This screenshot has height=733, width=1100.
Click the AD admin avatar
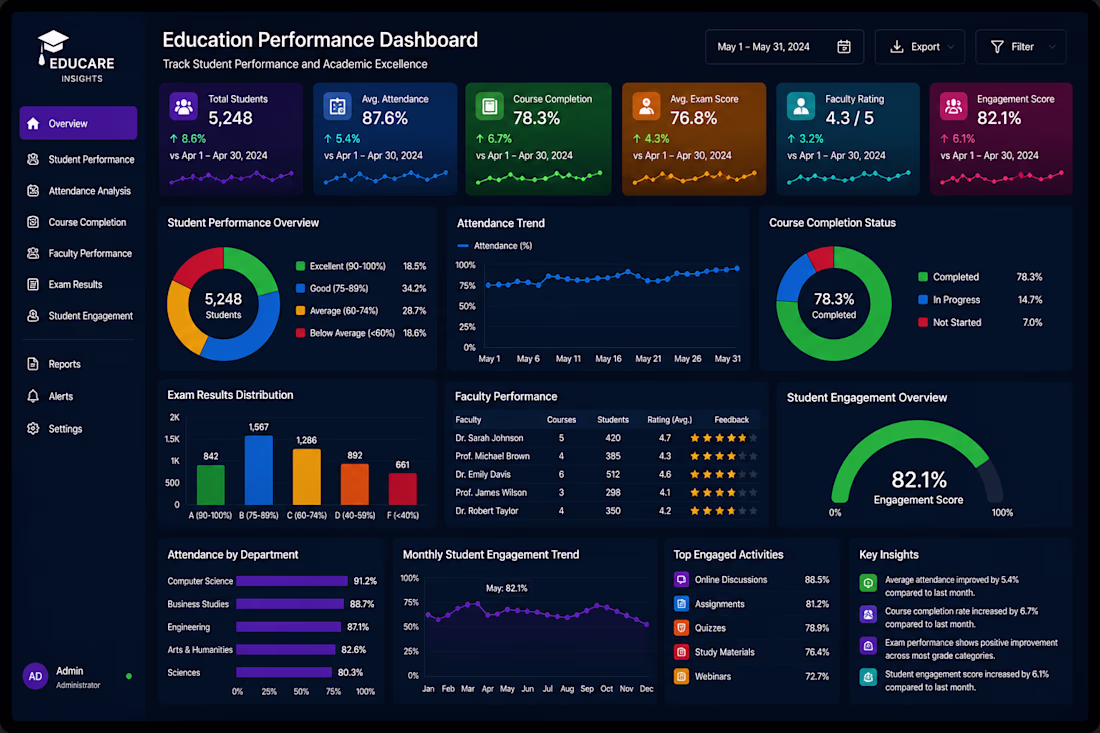[x=35, y=677]
